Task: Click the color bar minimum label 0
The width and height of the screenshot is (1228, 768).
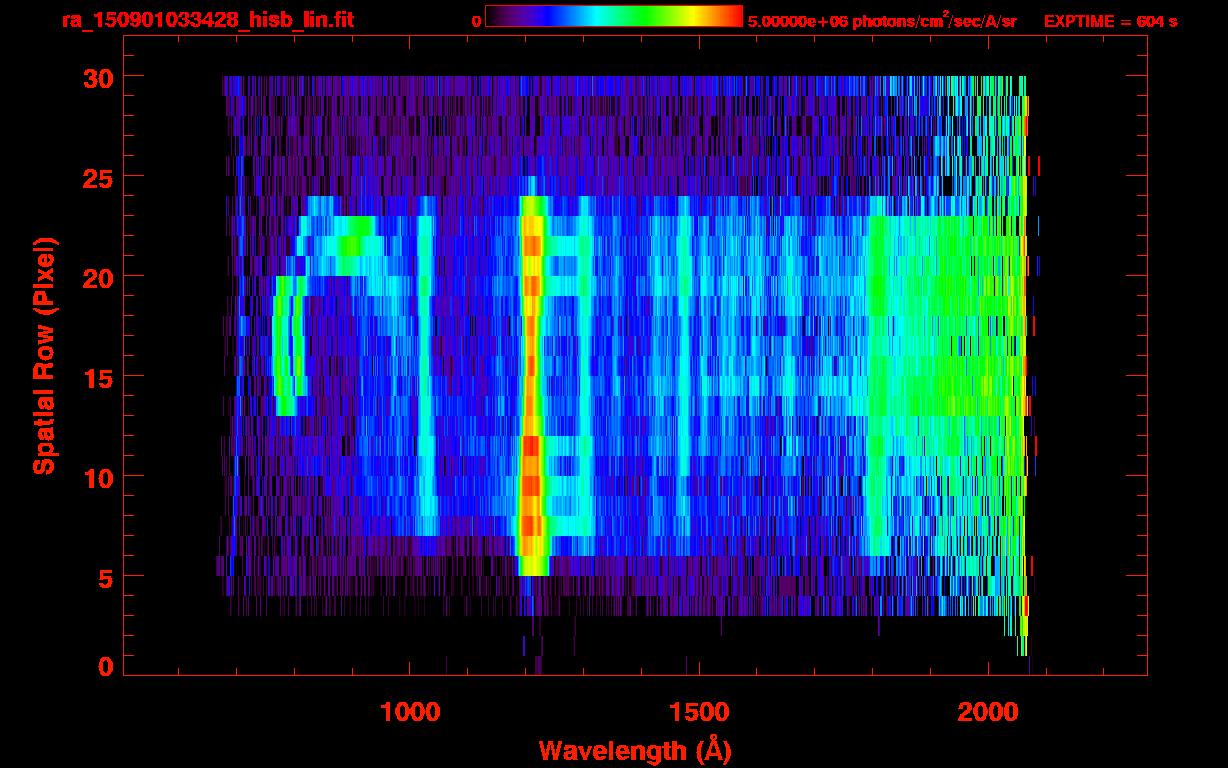Action: 477,21
